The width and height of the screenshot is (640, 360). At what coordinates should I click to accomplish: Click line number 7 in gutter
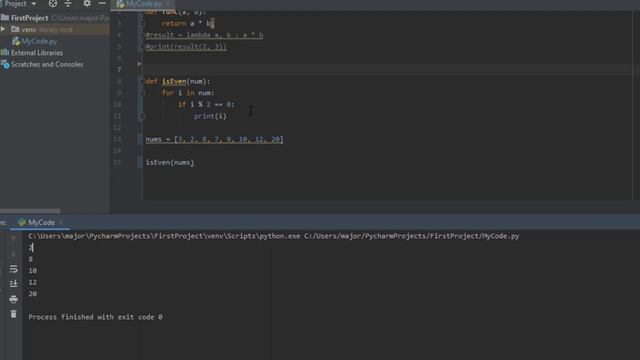click(x=119, y=69)
